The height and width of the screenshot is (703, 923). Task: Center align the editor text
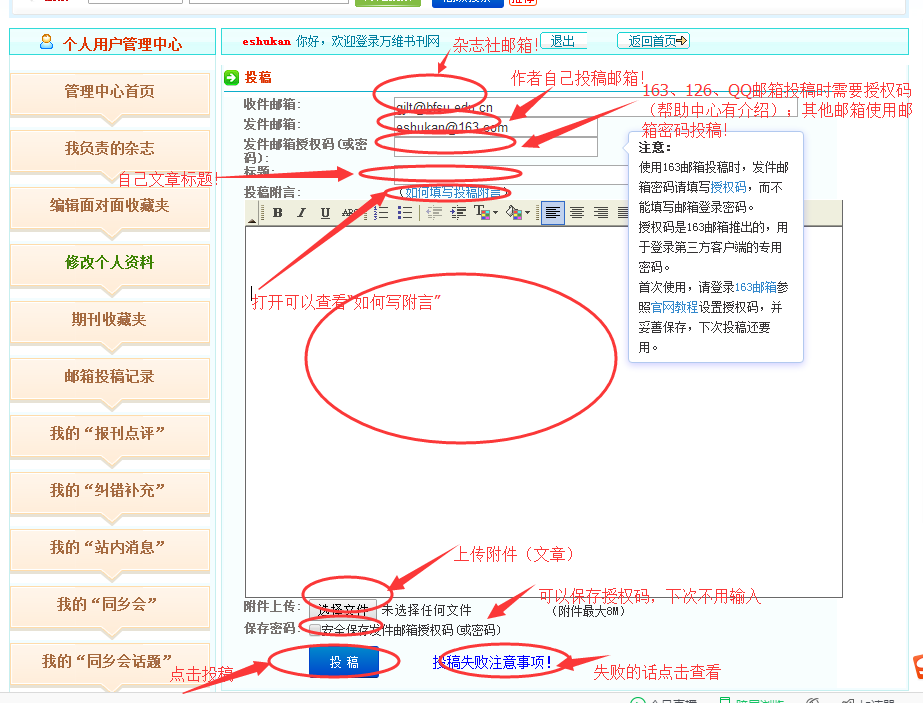[x=577, y=213]
